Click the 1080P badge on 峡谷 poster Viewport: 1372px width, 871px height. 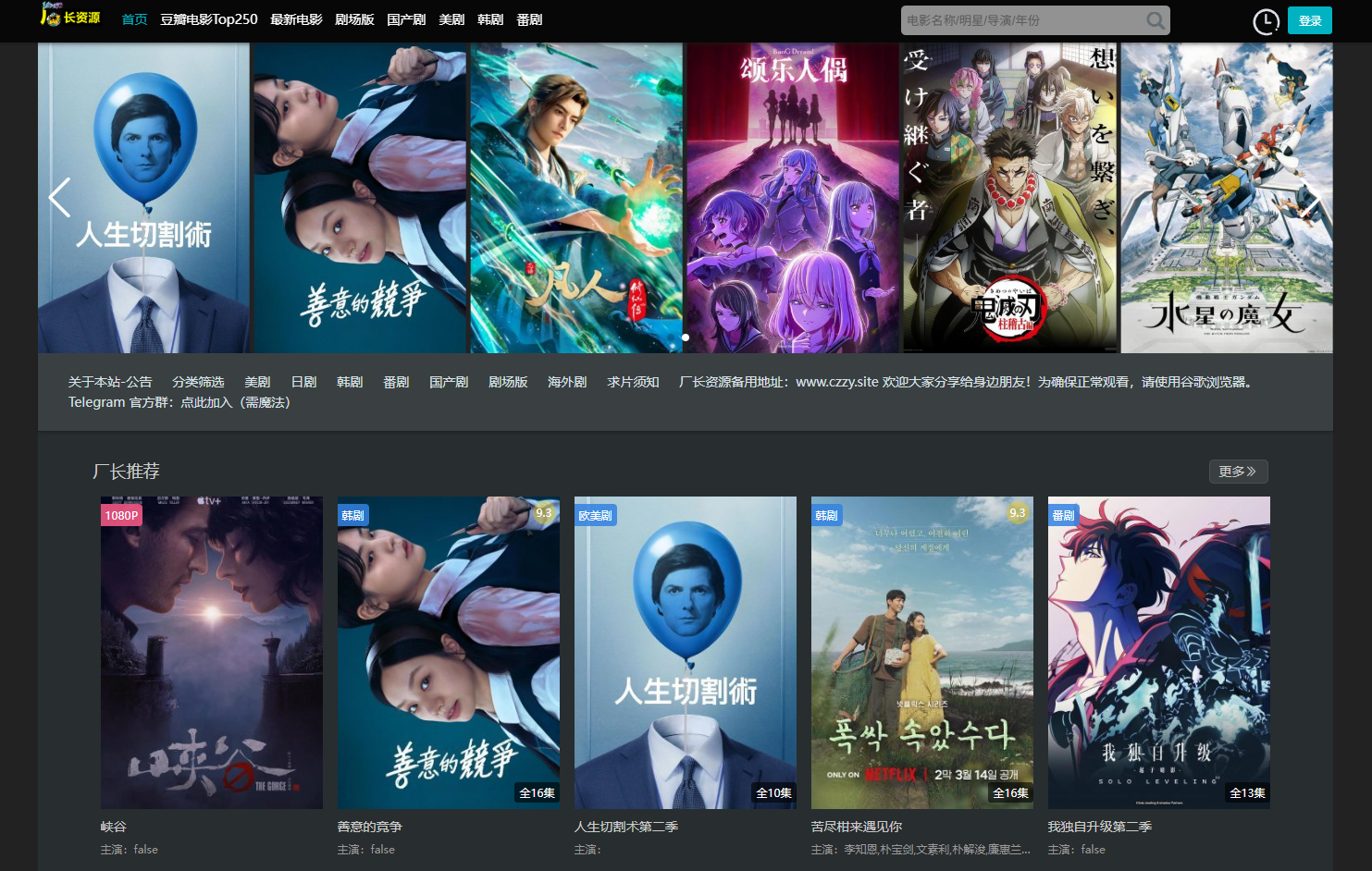[x=121, y=515]
